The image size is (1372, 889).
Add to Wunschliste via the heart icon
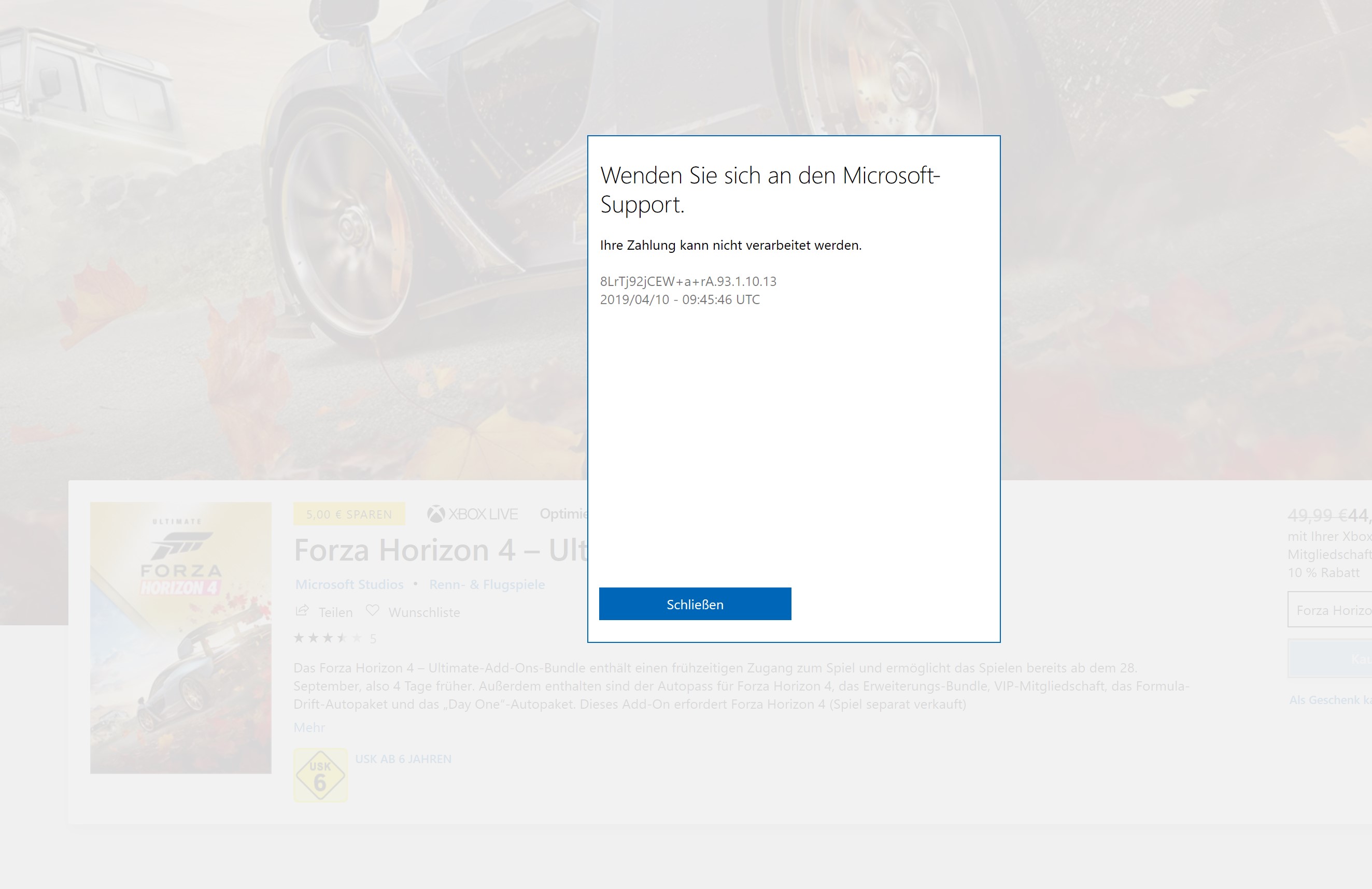pyautogui.click(x=372, y=611)
